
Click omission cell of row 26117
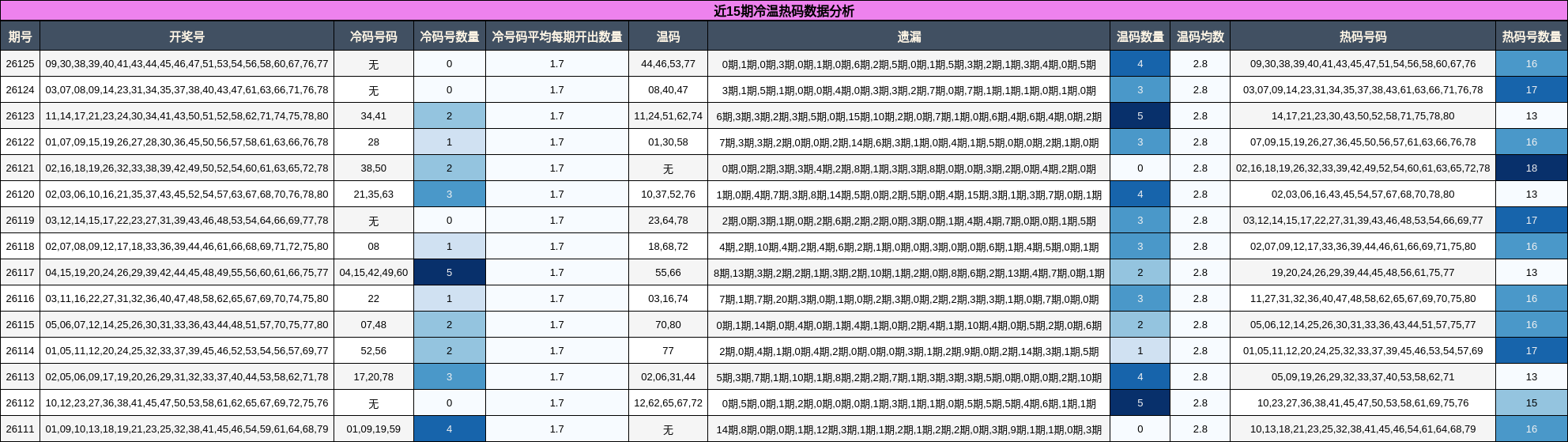909,273
